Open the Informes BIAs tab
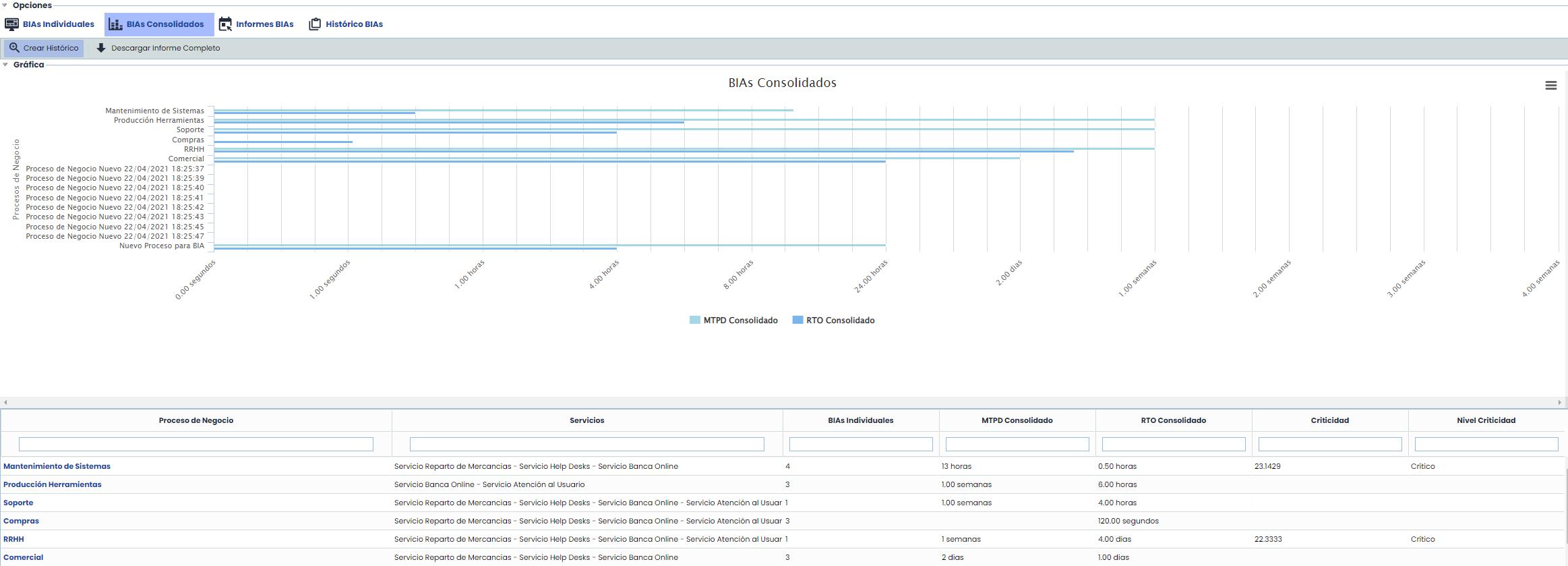The image size is (1568, 566). click(264, 24)
